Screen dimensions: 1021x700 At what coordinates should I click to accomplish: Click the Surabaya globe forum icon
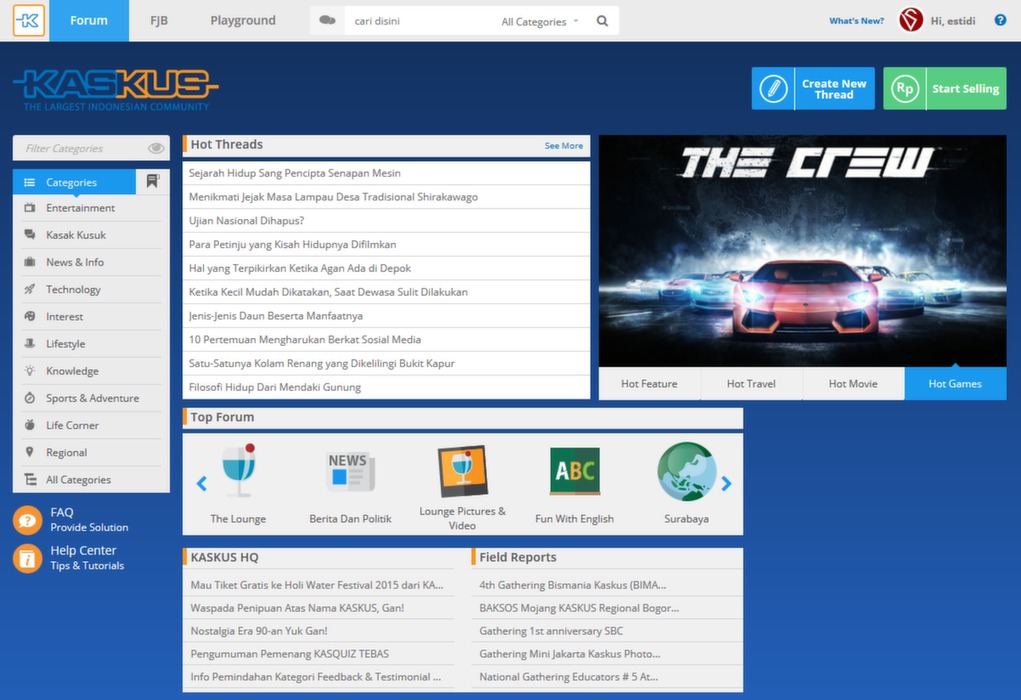[x=686, y=472]
